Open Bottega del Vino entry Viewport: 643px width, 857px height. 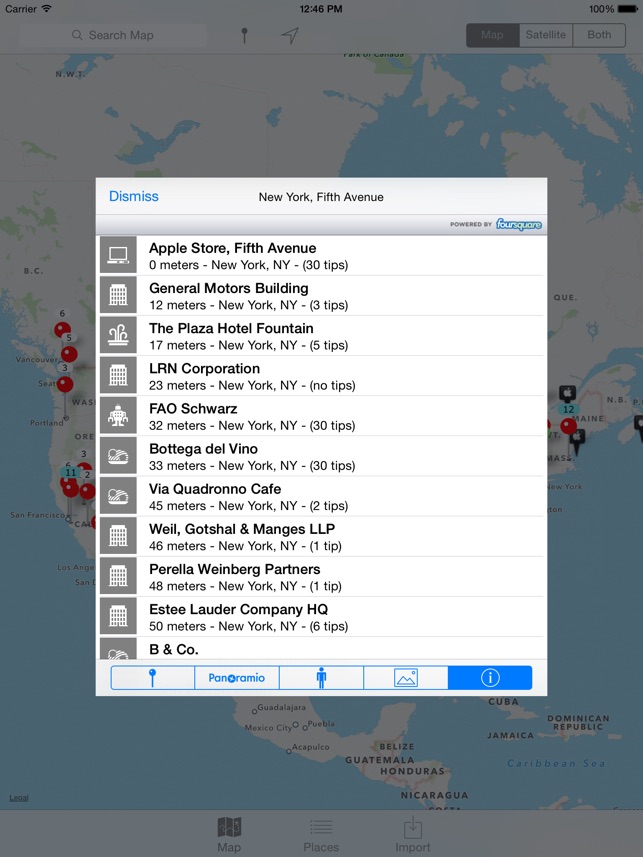tap(322, 456)
